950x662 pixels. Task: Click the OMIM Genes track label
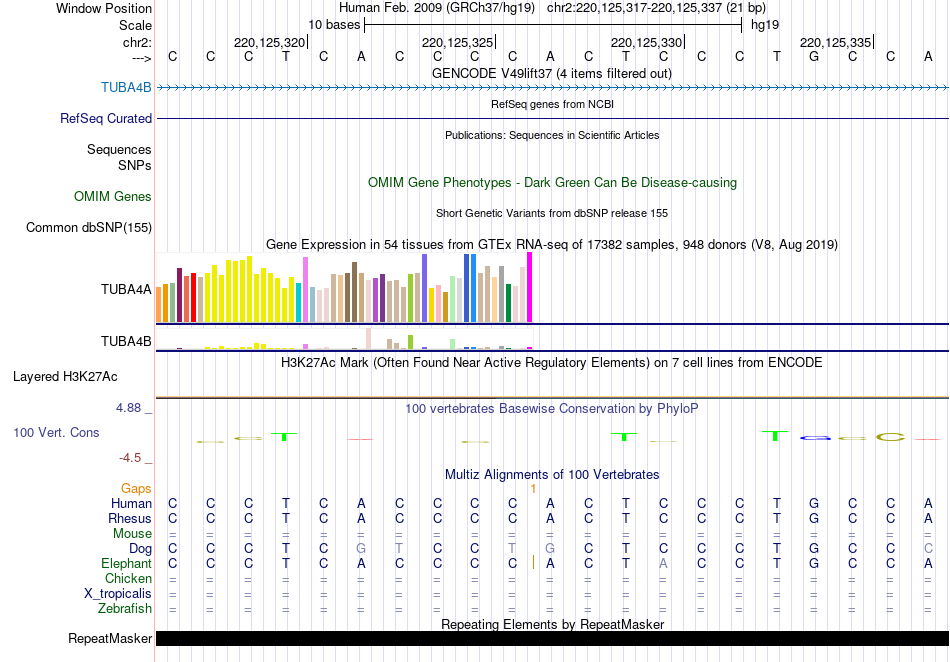coord(113,196)
